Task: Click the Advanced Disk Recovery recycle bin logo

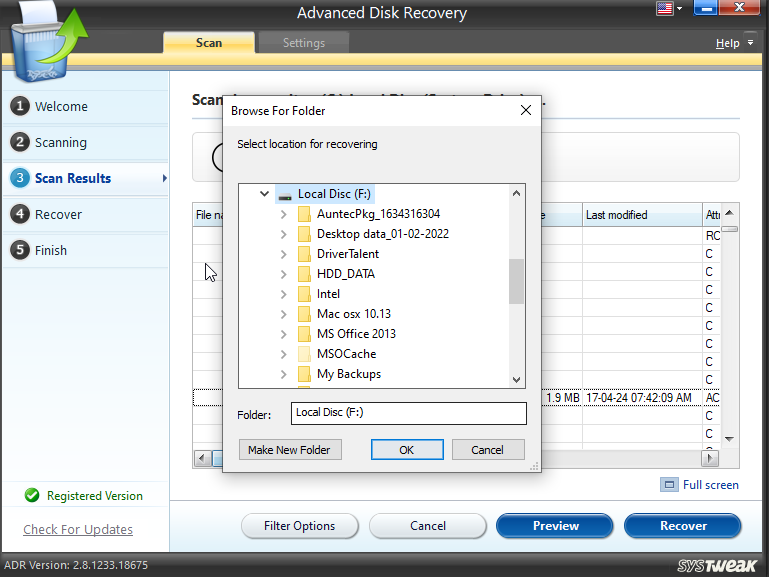Action: pos(48,42)
